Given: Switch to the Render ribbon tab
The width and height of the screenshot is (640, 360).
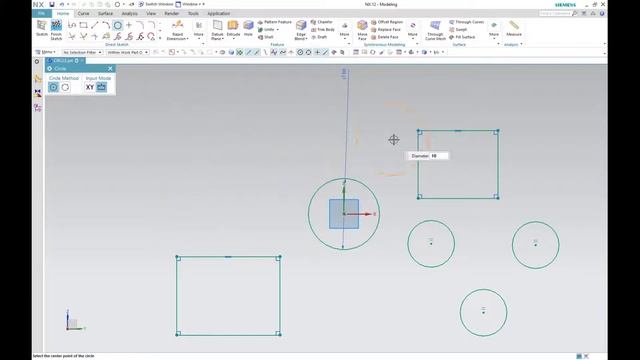Looking at the screenshot, I should tap(171, 13).
